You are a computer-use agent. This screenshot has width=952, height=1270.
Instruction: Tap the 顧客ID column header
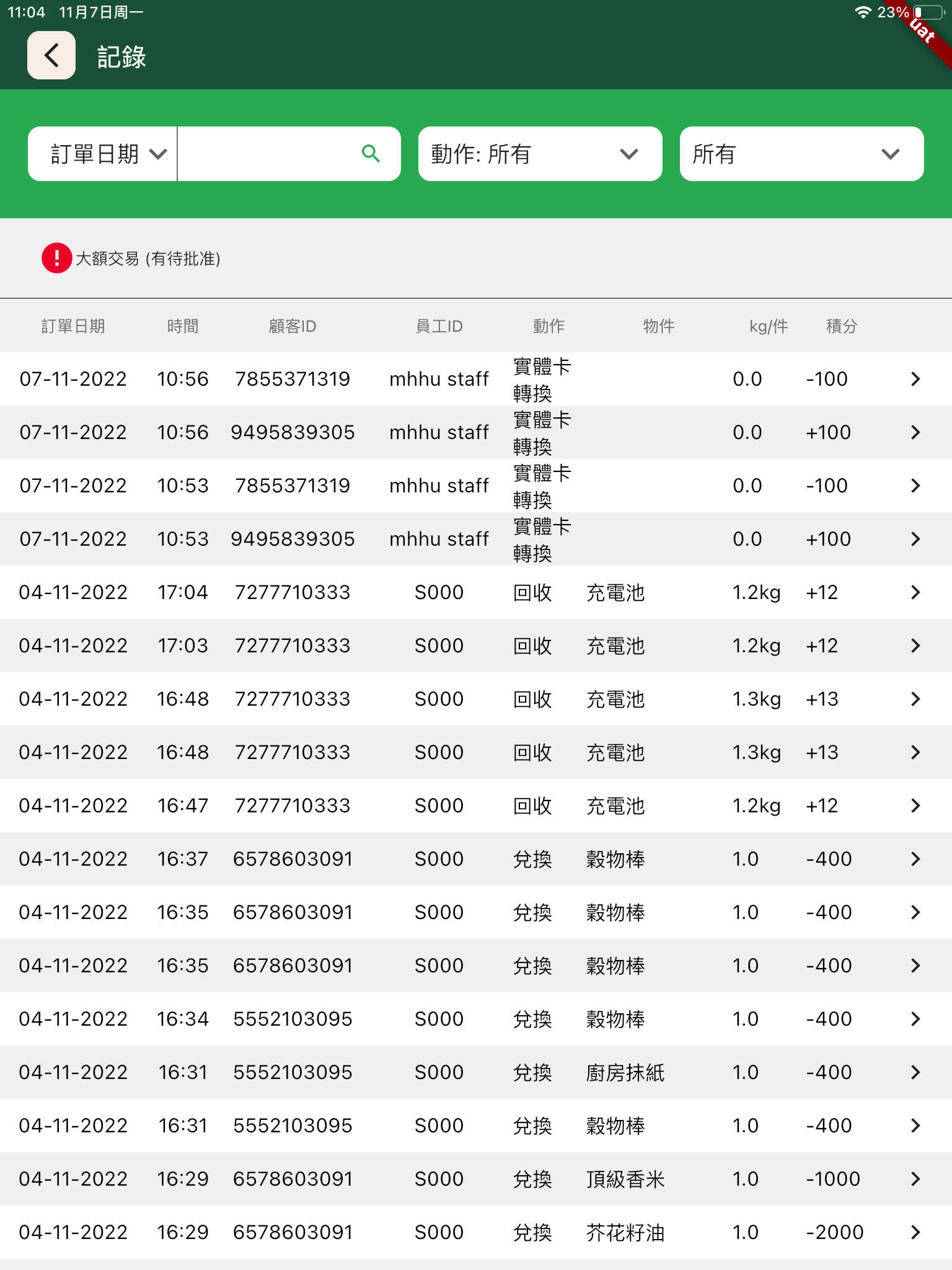coord(292,326)
